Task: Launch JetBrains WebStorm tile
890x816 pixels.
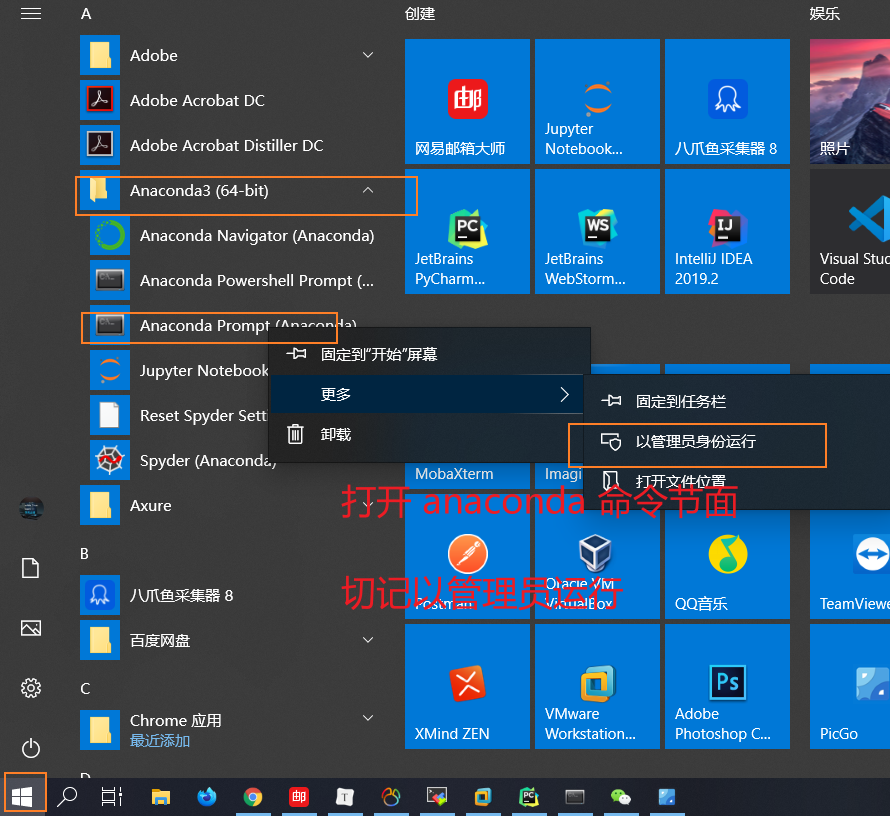Action: click(597, 232)
